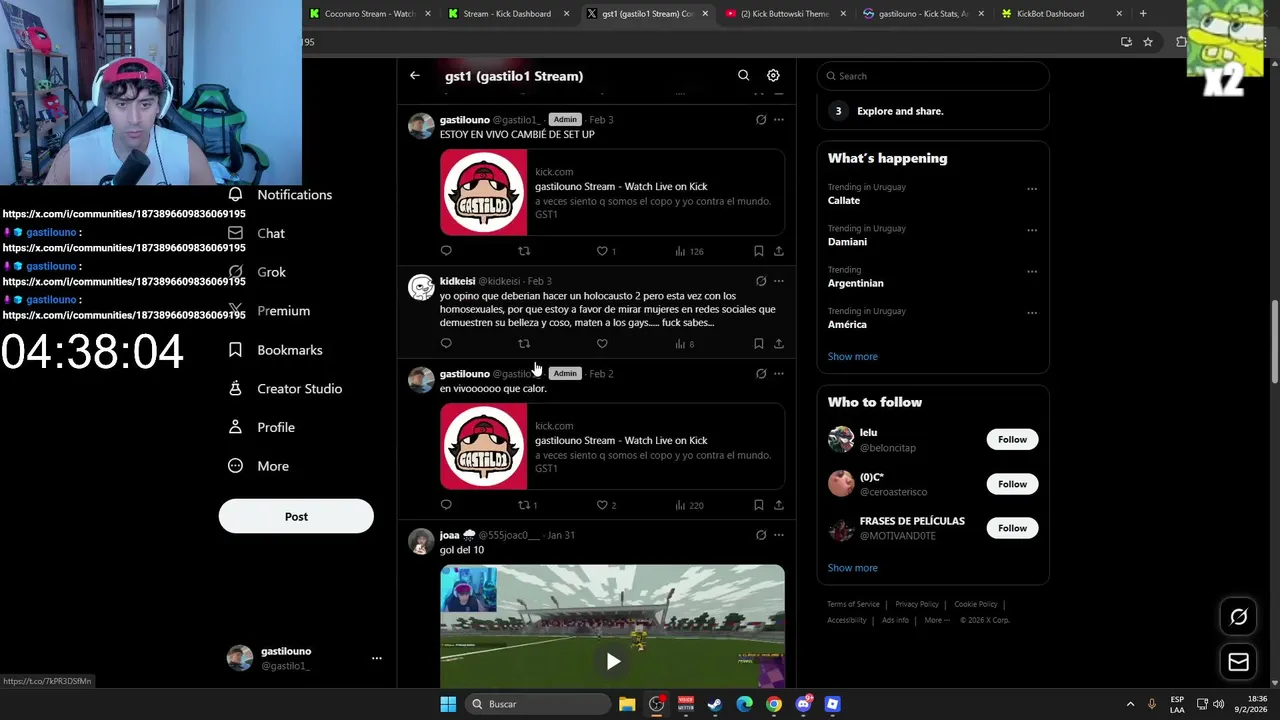Follow lelu @beloncitap
Image resolution: width=1280 pixels, height=720 pixels.
(1012, 440)
